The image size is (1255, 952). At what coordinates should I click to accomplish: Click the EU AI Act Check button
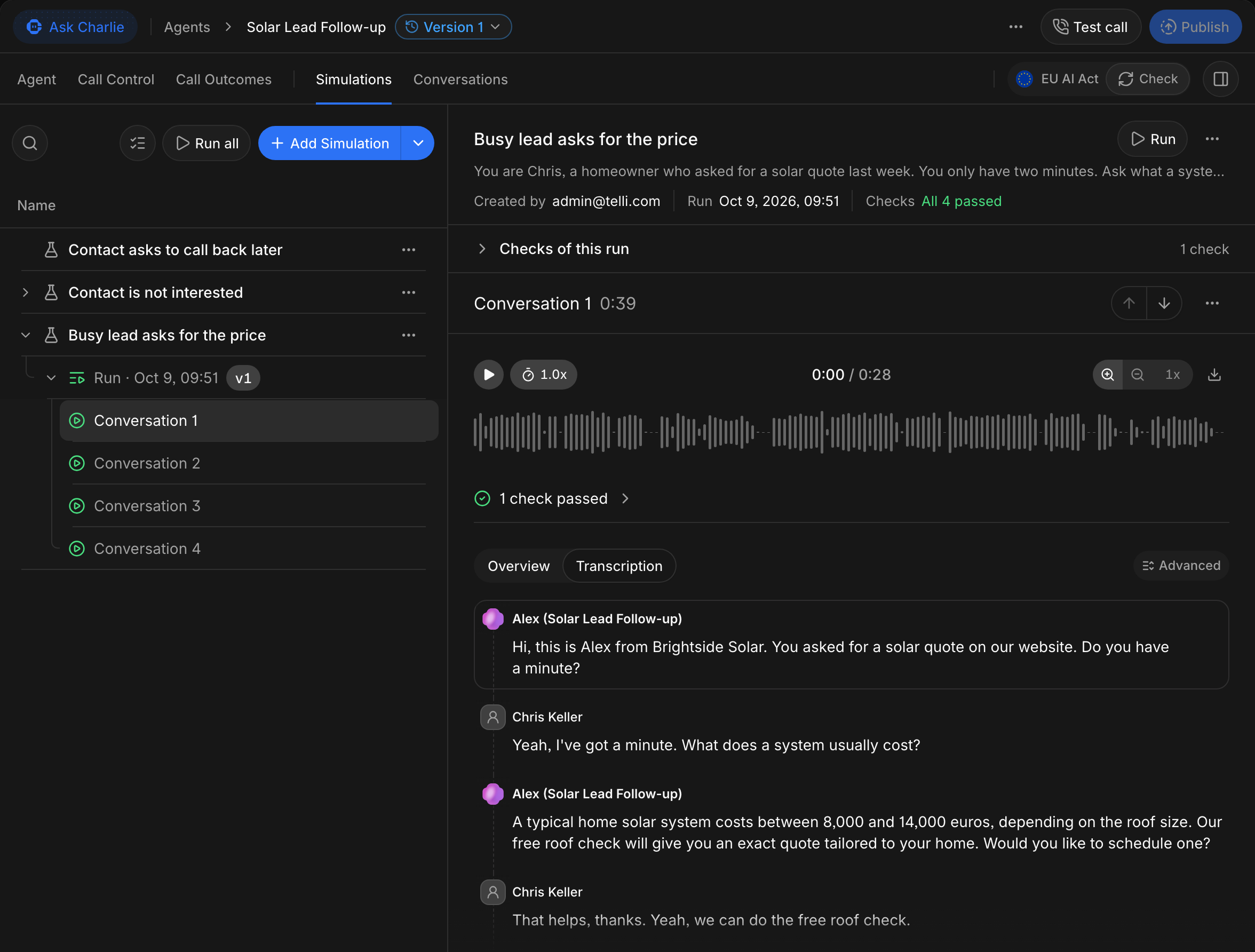(1147, 79)
